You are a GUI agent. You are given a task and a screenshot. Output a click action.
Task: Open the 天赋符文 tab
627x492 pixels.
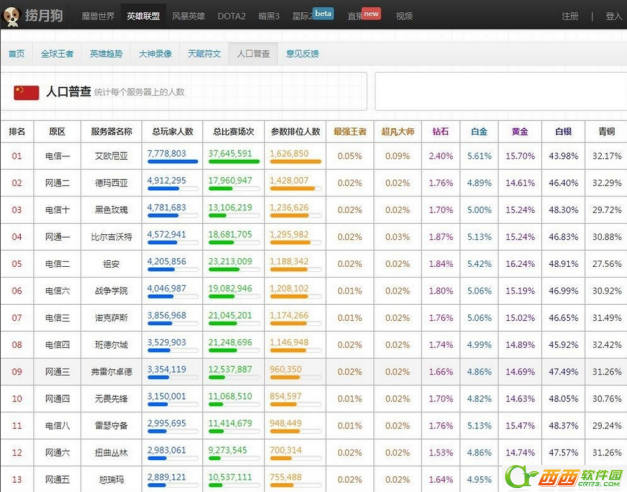click(204, 53)
